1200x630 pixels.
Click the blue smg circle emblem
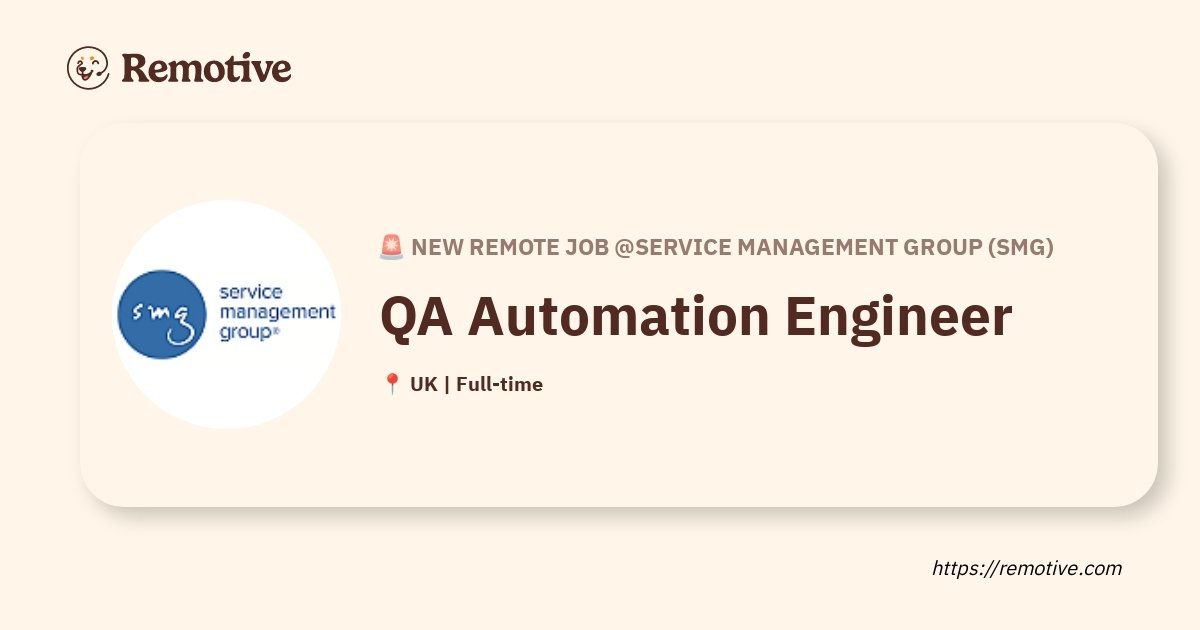(162, 314)
